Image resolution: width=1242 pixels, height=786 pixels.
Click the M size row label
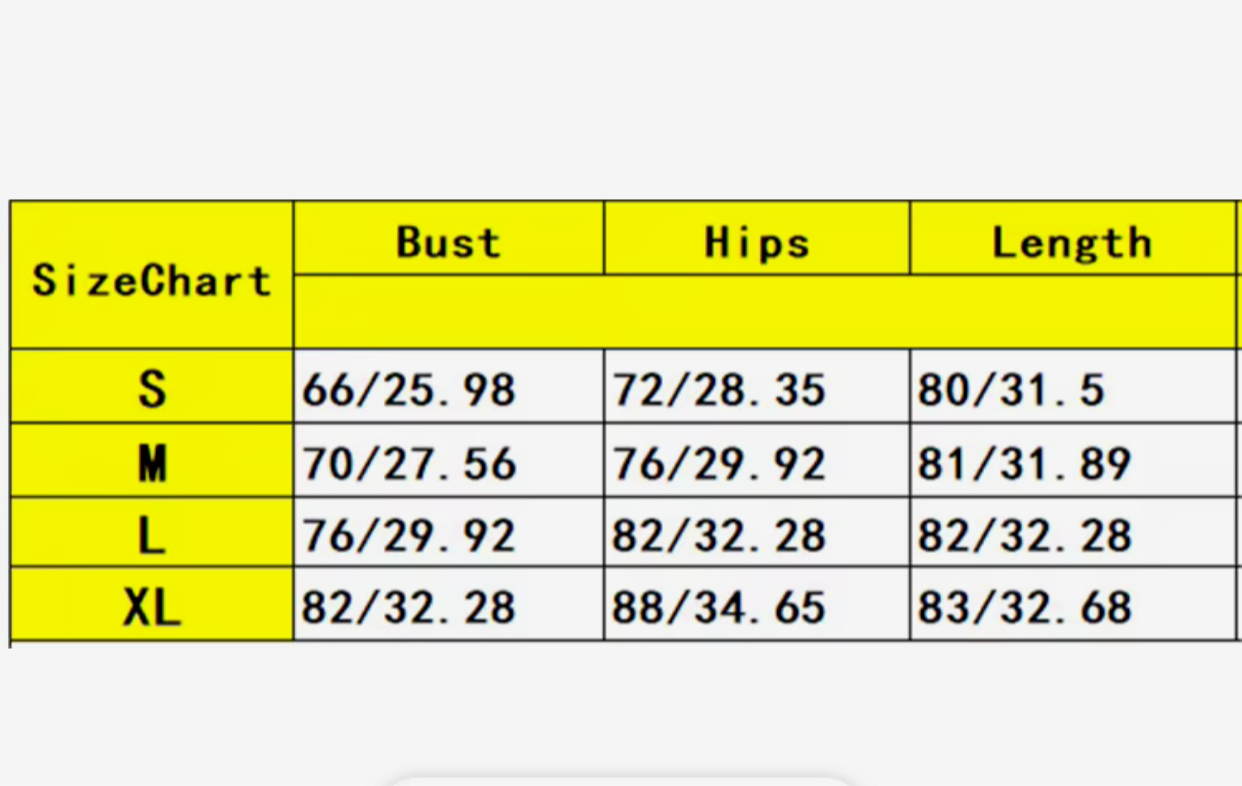pyautogui.click(x=152, y=463)
